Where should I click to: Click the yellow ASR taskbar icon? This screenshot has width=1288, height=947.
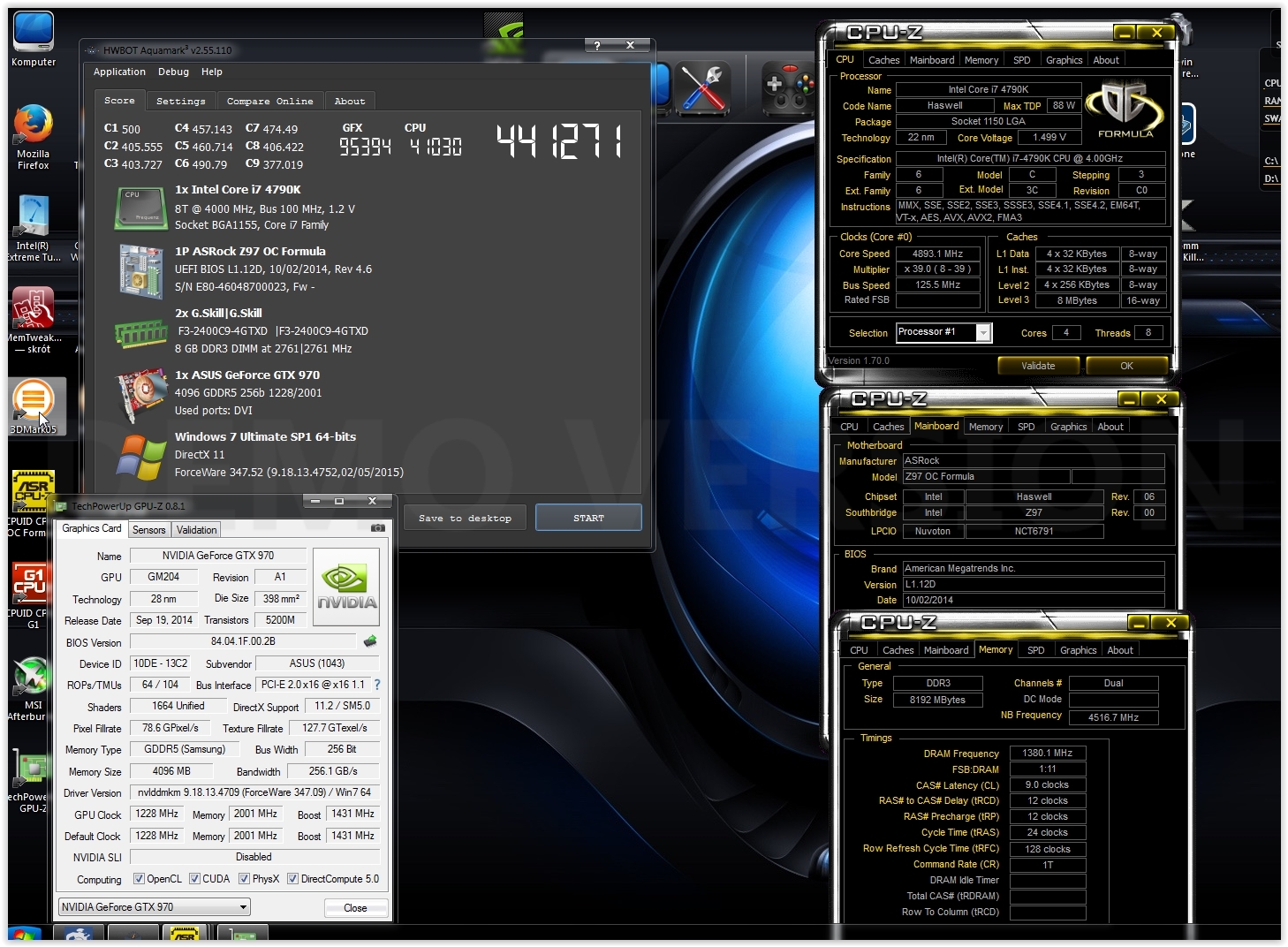point(184,933)
